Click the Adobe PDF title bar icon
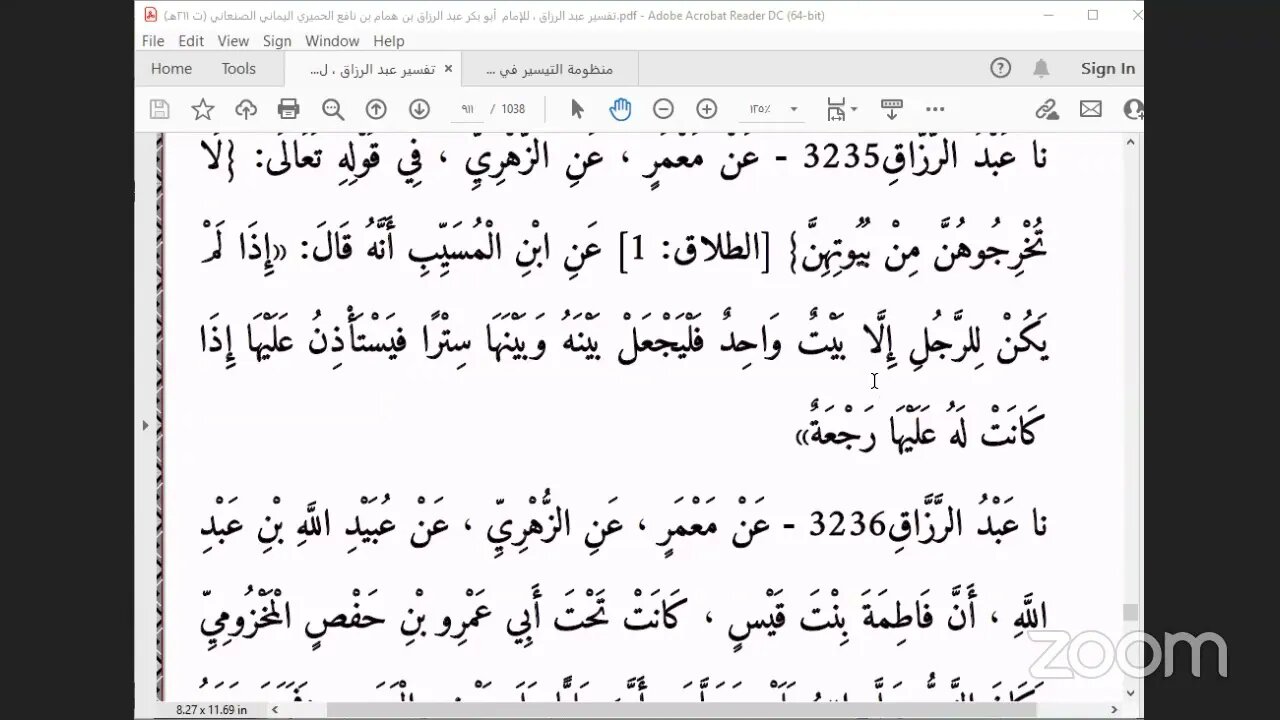The width and height of the screenshot is (1280, 720). (x=150, y=15)
